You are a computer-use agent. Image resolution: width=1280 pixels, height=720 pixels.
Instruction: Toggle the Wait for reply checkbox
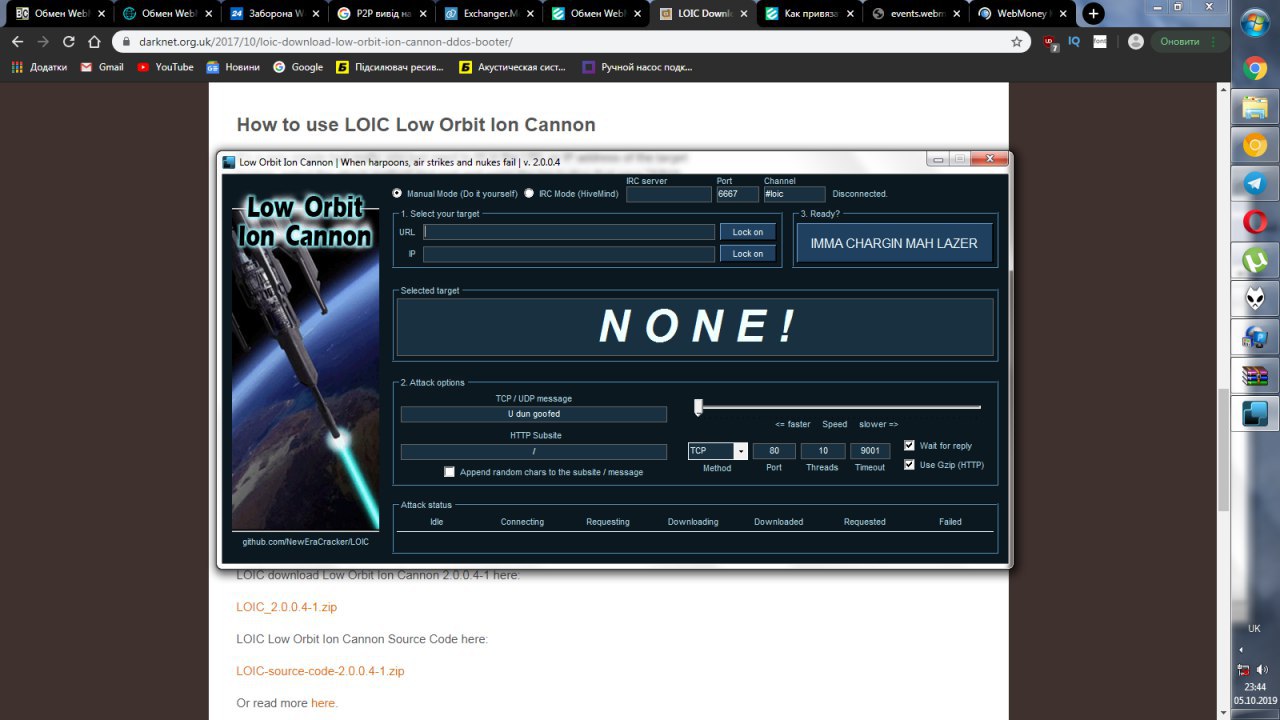[x=909, y=446]
